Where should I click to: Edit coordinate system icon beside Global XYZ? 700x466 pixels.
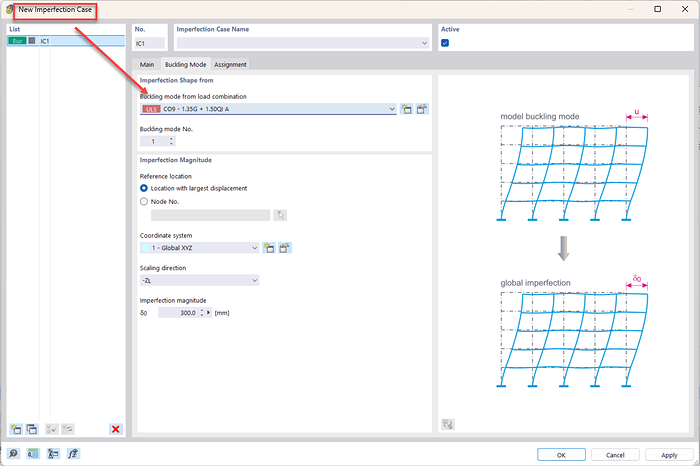point(284,248)
